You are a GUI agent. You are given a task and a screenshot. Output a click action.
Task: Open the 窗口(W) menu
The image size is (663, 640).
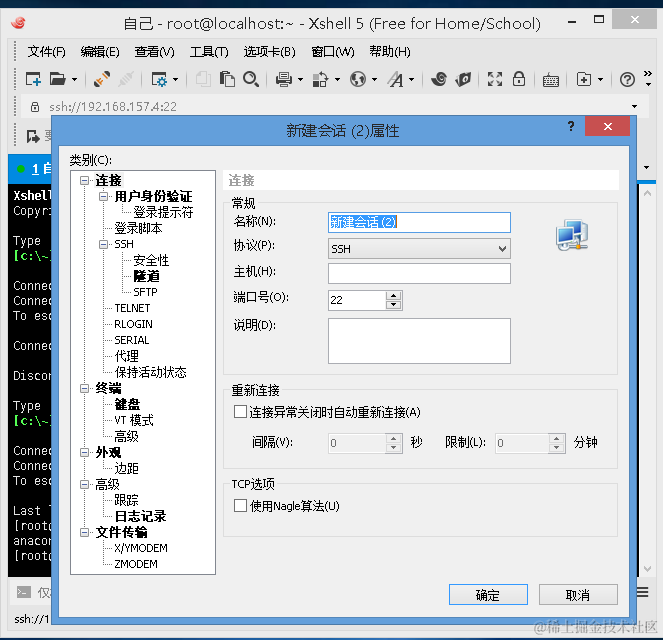[x=333, y=52]
